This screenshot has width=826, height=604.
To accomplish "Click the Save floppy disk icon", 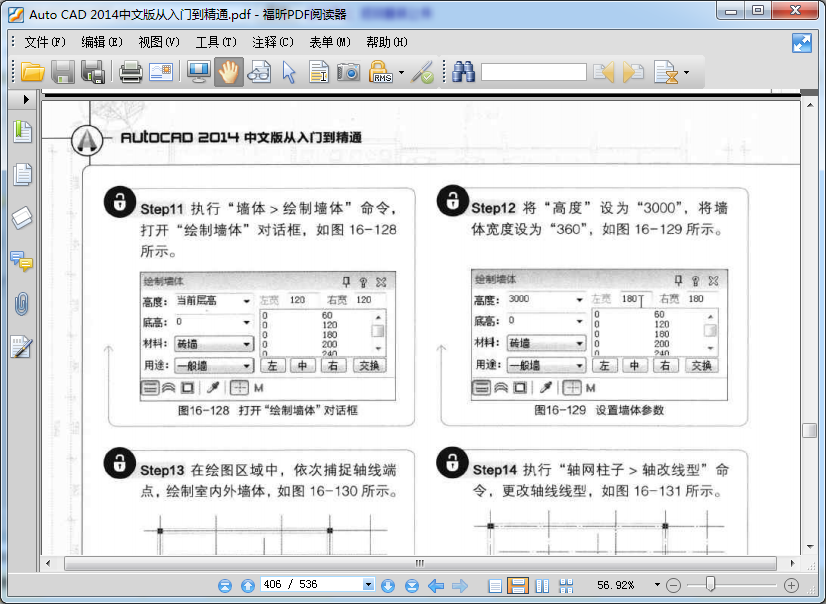I will click(x=63, y=72).
